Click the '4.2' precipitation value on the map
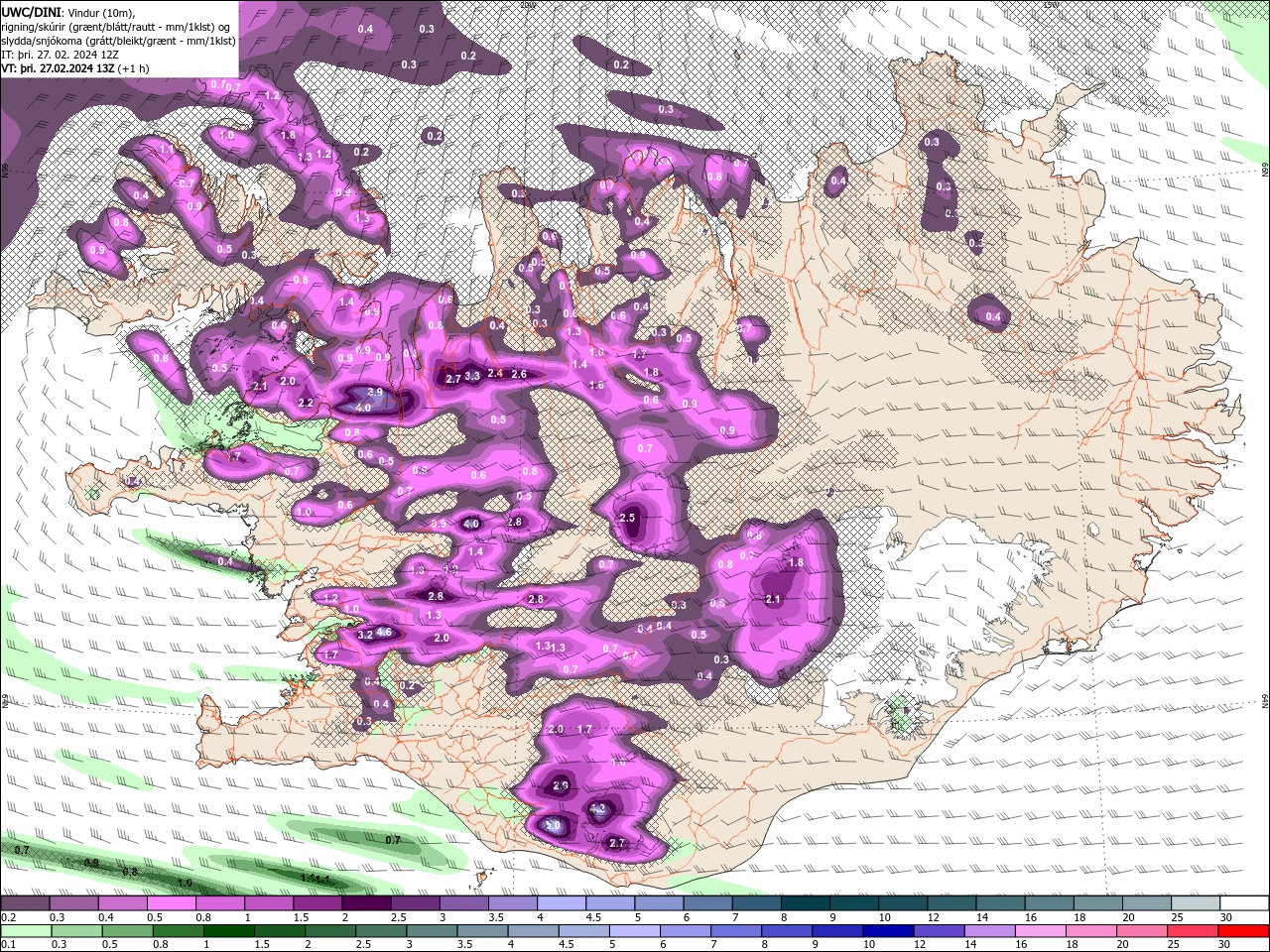Image resolution: width=1270 pixels, height=952 pixels. tap(598, 809)
